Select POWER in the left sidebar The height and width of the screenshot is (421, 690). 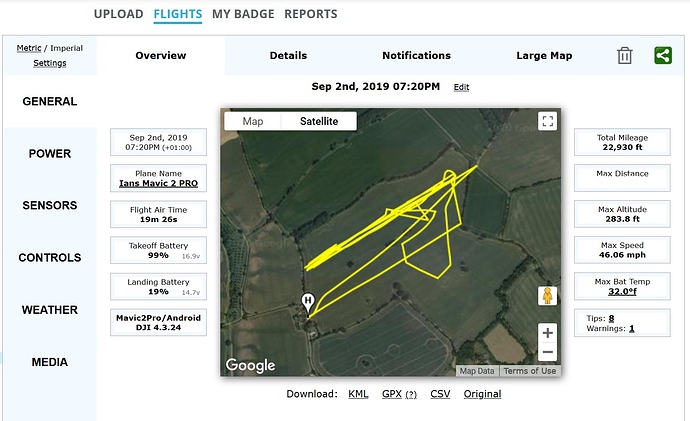point(49,154)
